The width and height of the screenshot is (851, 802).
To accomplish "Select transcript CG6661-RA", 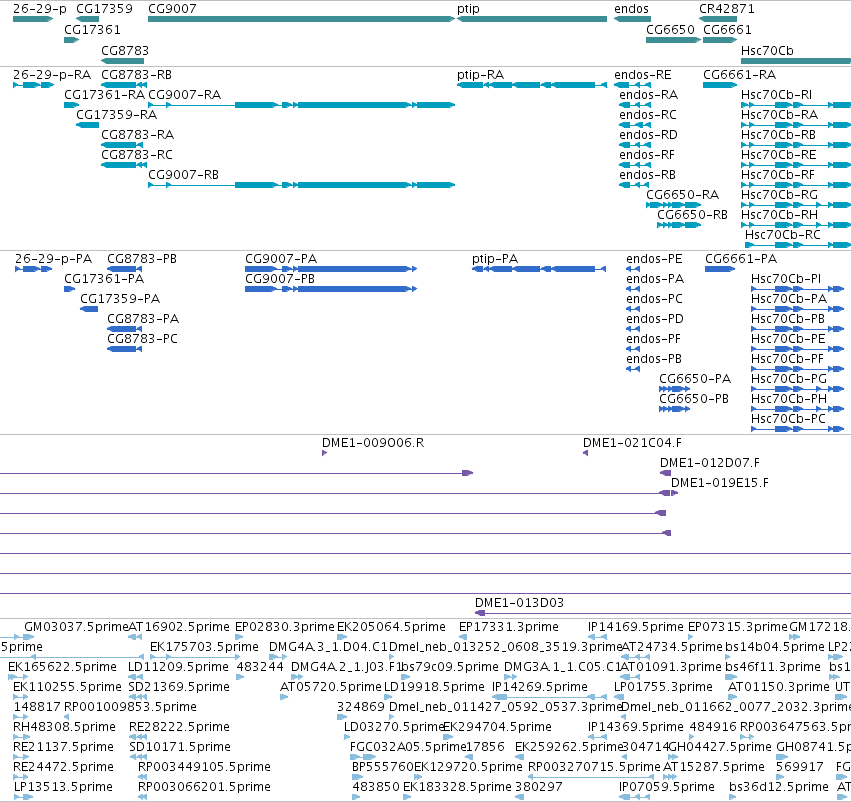I will [x=720, y=85].
